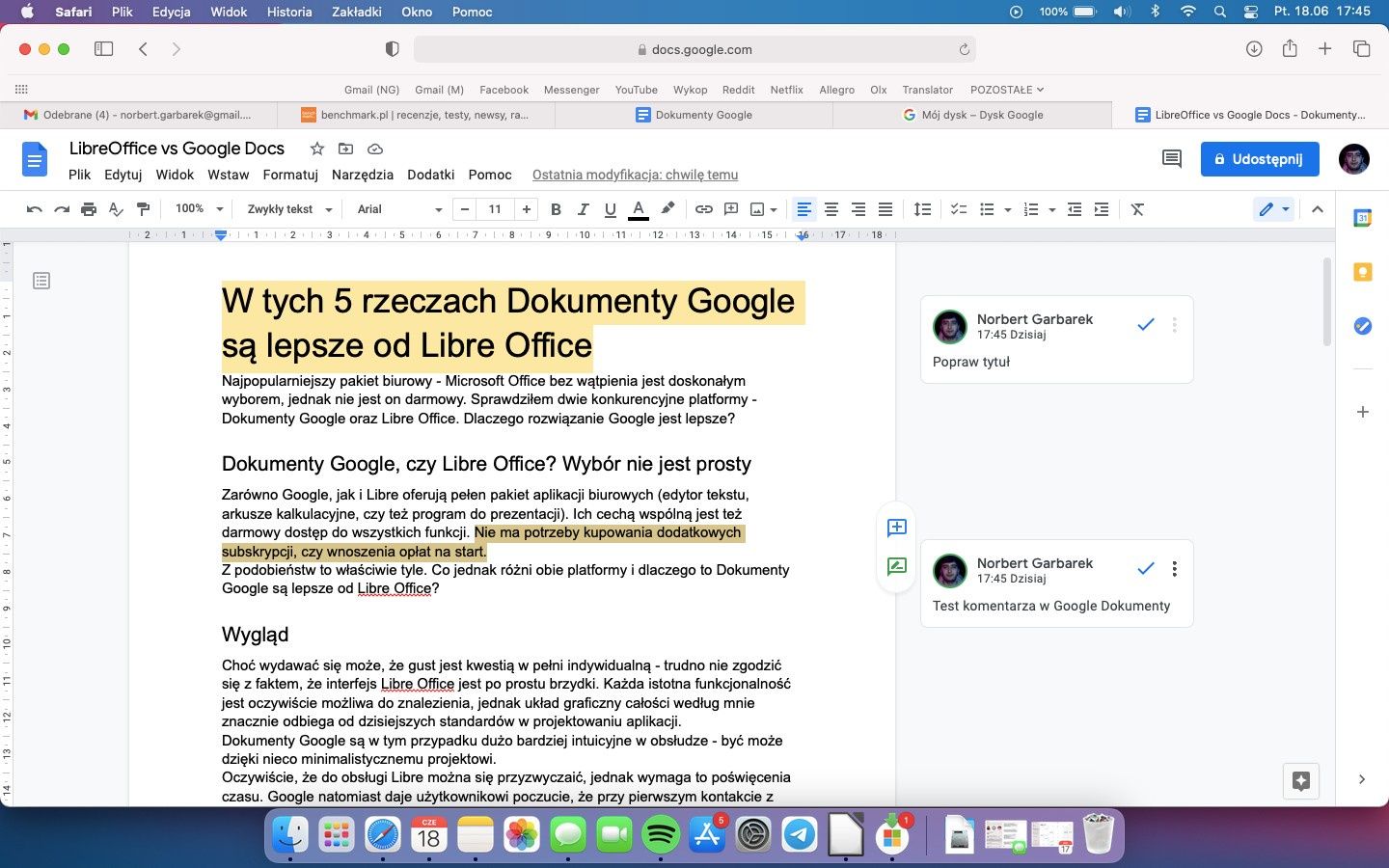Decrease paragraph indent
This screenshot has width=1389, height=868.
(1075, 209)
